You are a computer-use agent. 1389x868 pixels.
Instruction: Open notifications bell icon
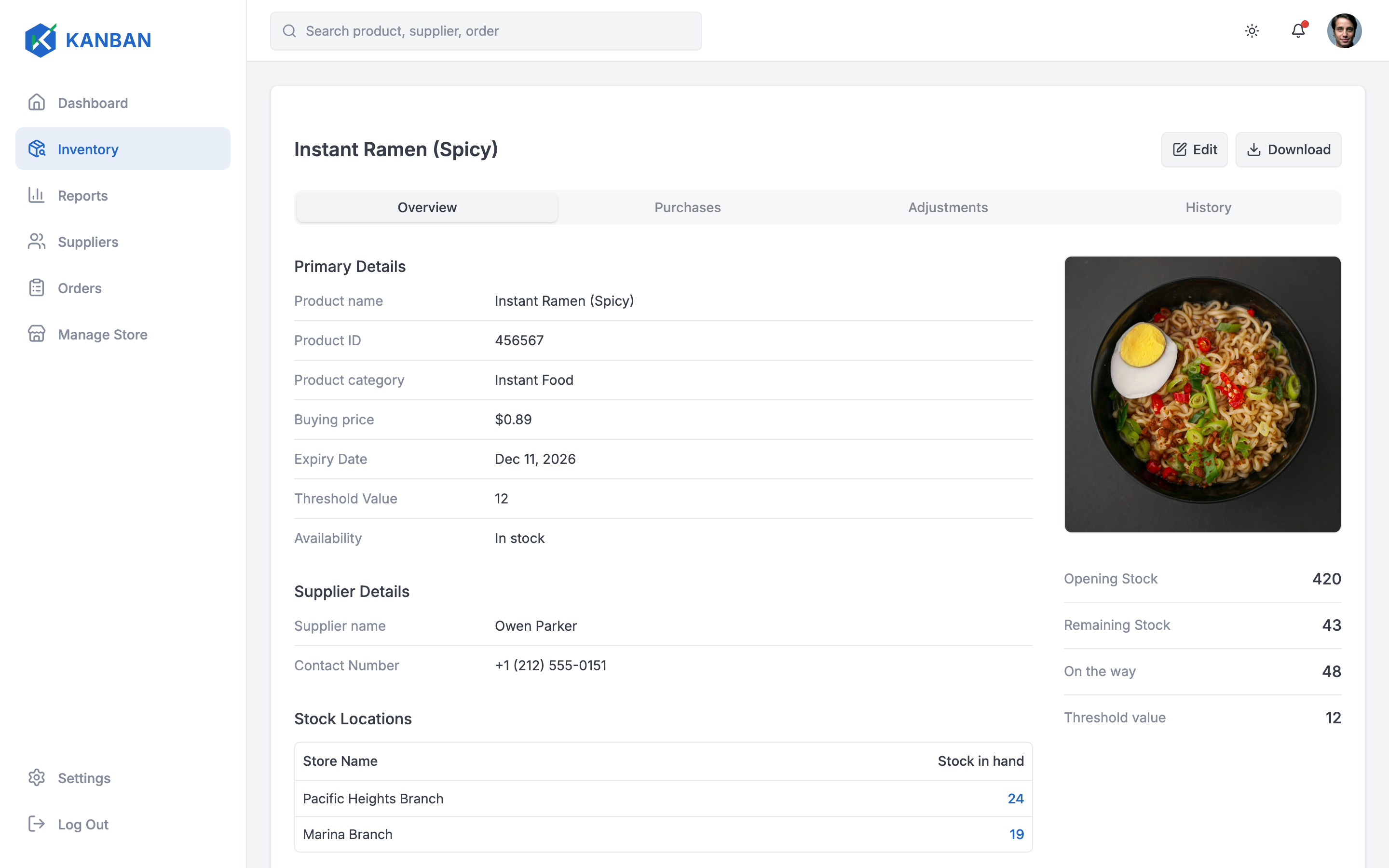pos(1298,31)
